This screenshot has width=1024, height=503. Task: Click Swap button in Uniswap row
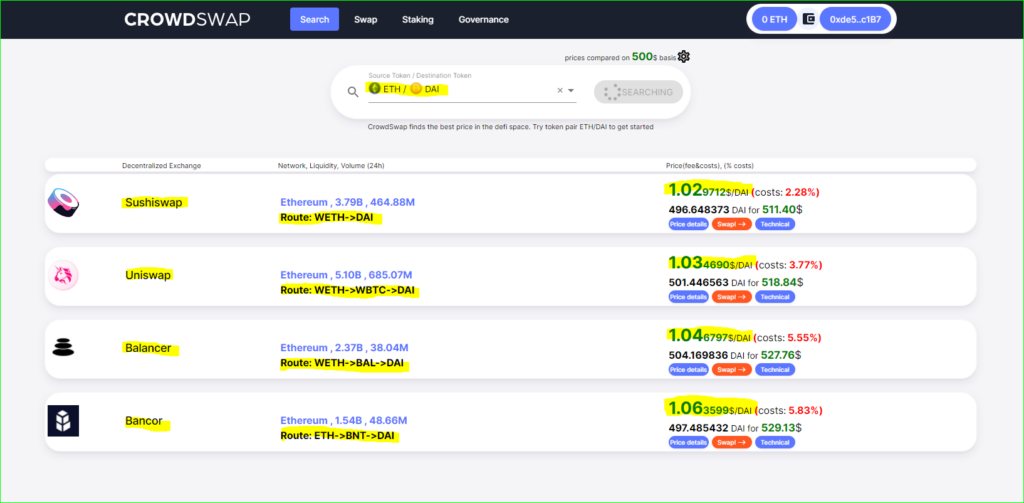click(731, 297)
